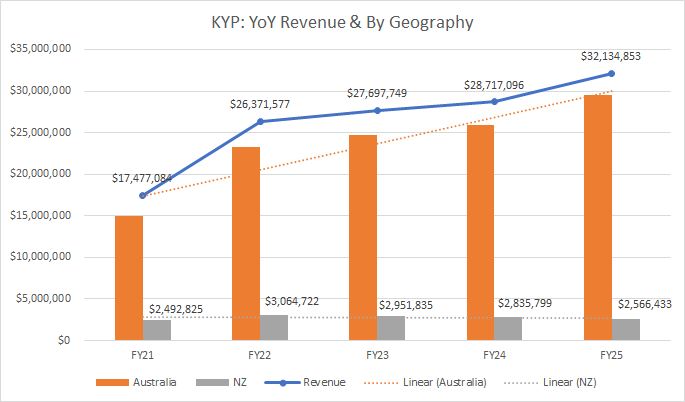Click the $32,134,853 revenue data label
The width and height of the screenshot is (685, 402).
click(612, 56)
